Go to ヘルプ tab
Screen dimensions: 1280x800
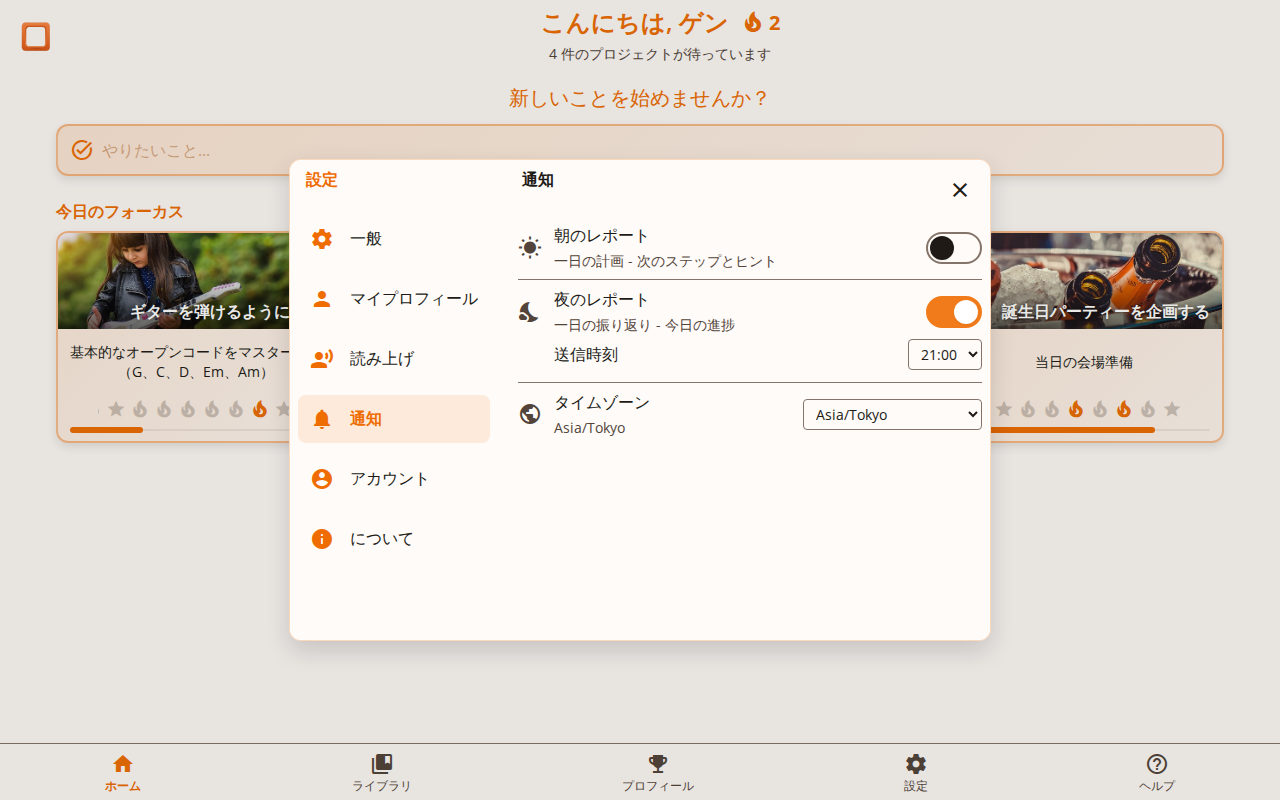click(1157, 772)
